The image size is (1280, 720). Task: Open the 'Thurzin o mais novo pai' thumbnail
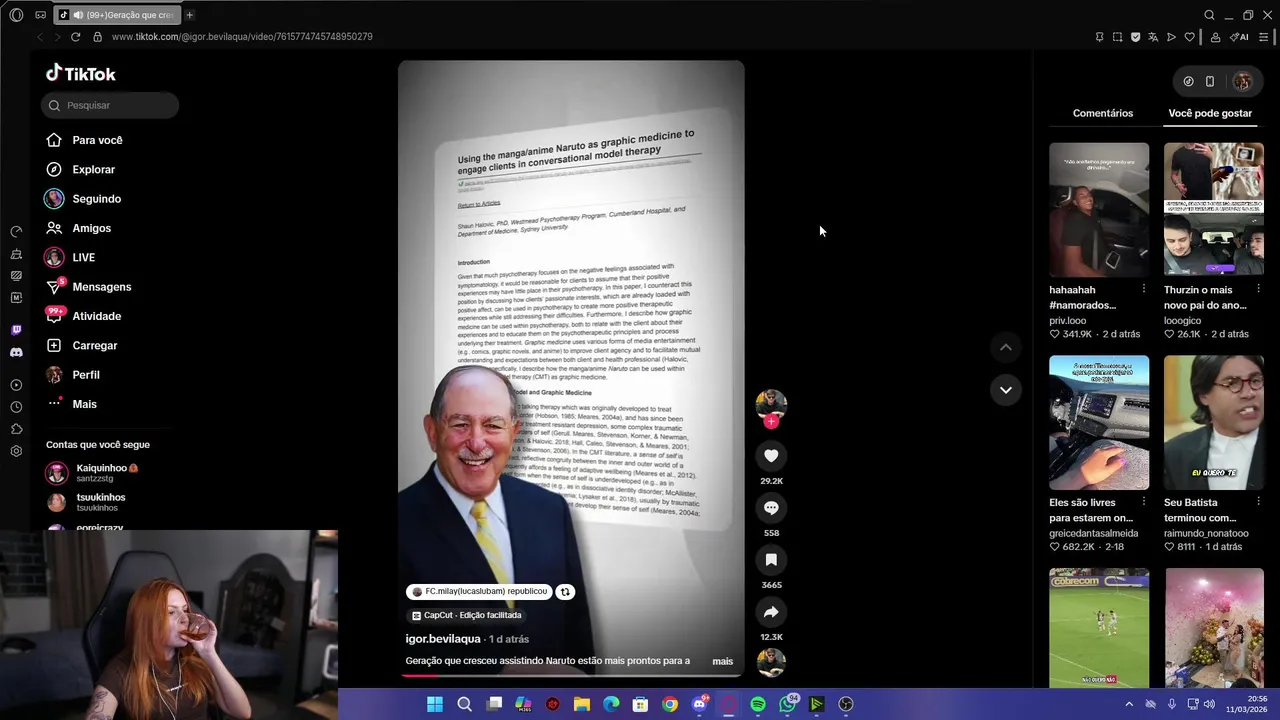coord(1213,209)
